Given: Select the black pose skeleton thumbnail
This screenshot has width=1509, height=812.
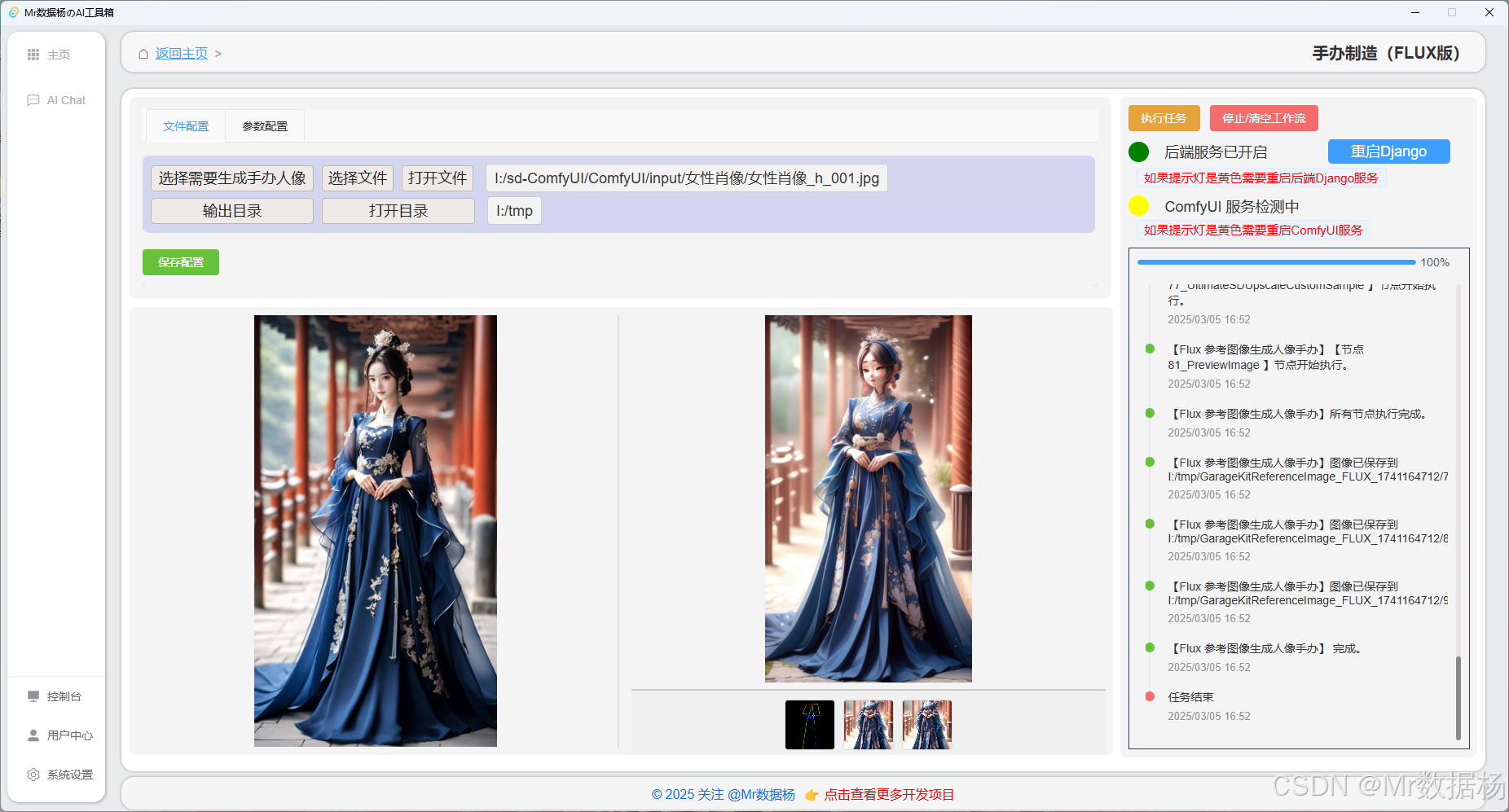Looking at the screenshot, I should pos(810,725).
